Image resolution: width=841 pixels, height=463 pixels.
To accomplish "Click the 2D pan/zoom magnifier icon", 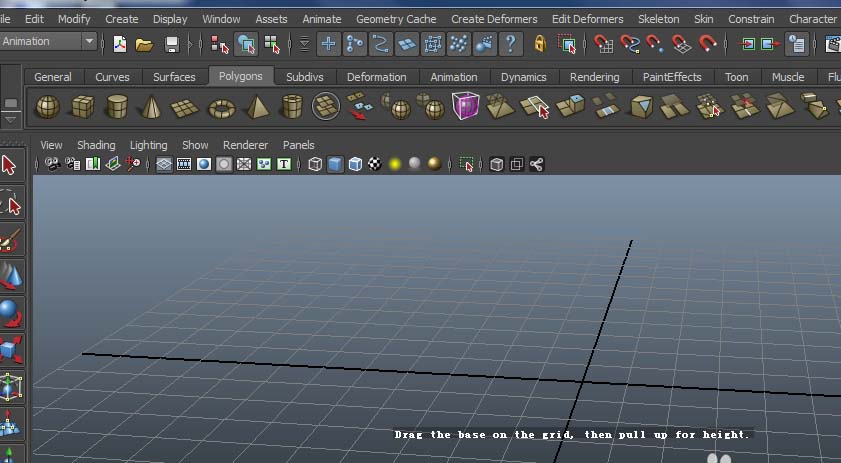I will (x=133, y=164).
